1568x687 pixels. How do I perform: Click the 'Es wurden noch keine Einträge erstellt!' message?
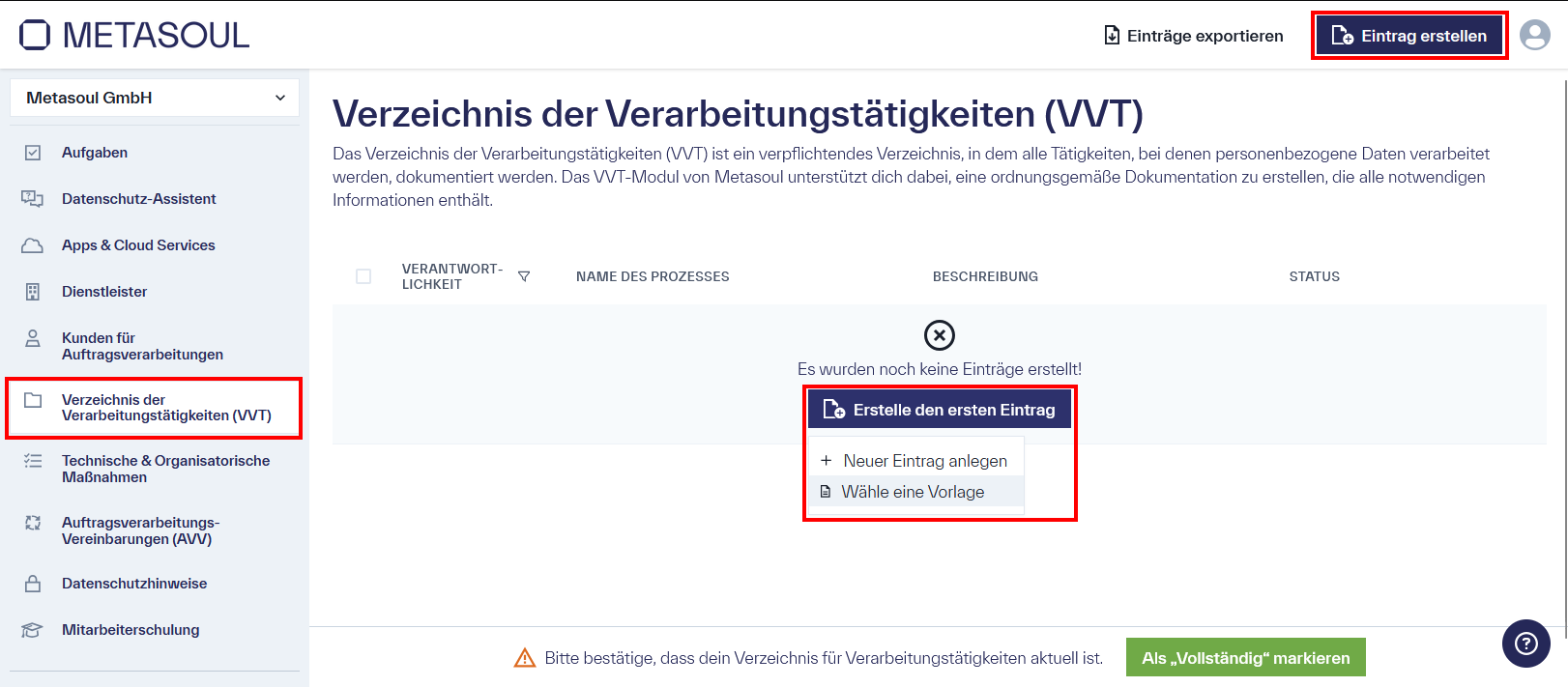tap(940, 369)
